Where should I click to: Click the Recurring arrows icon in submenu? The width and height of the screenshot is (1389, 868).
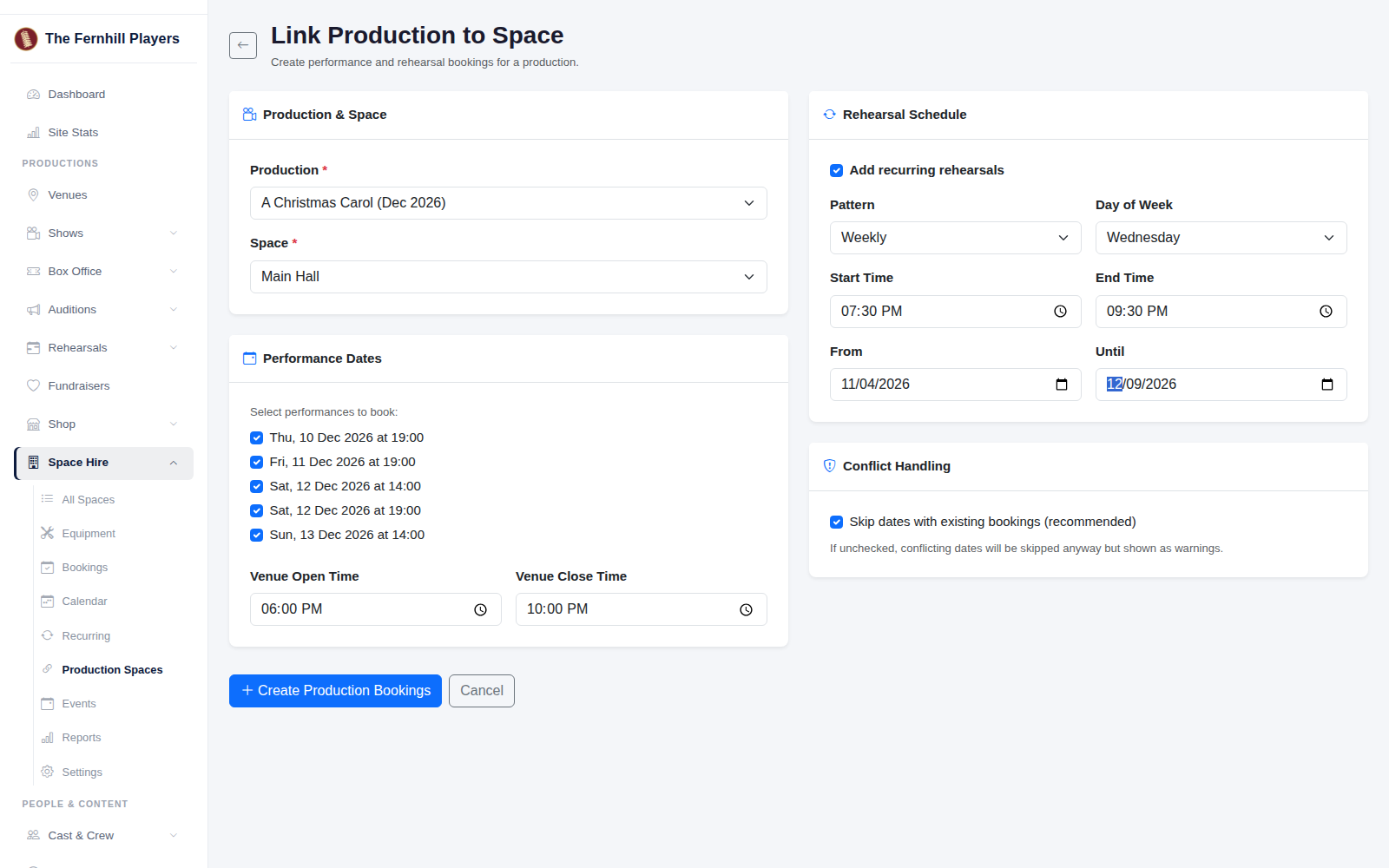pyautogui.click(x=47, y=635)
